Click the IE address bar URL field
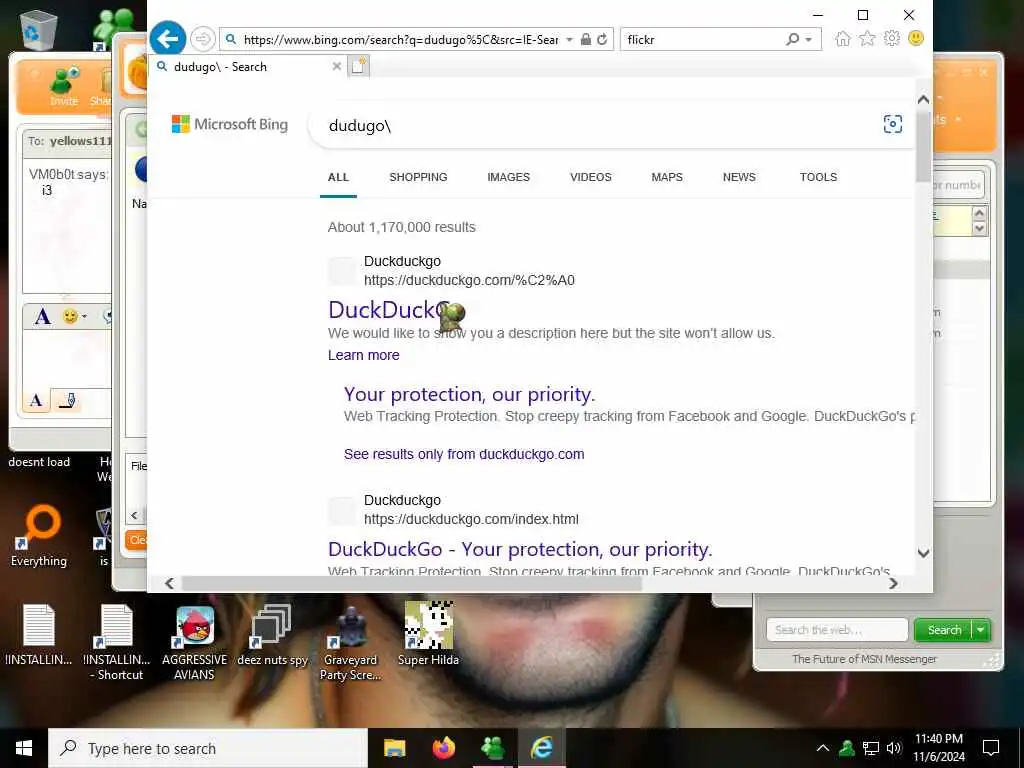This screenshot has width=1024, height=768. (x=400, y=40)
